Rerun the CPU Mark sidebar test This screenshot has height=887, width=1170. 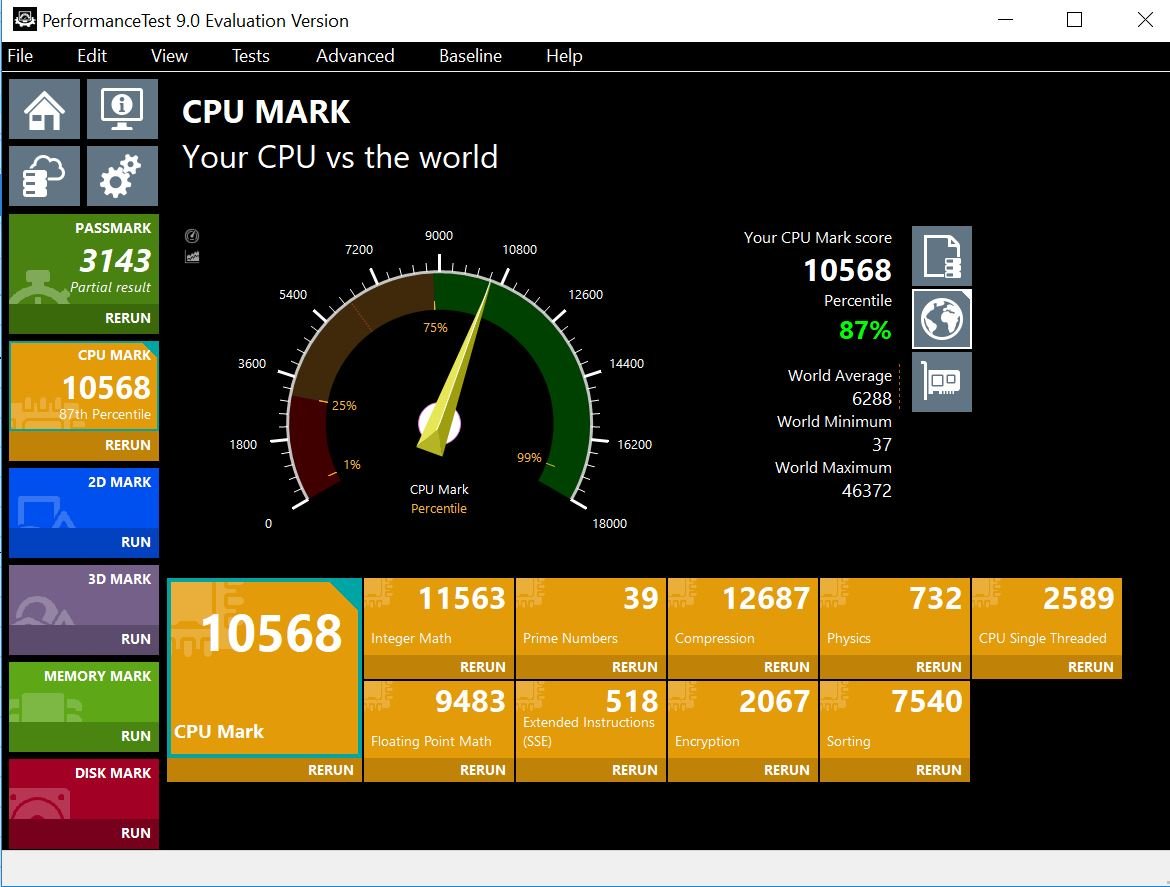[x=84, y=445]
